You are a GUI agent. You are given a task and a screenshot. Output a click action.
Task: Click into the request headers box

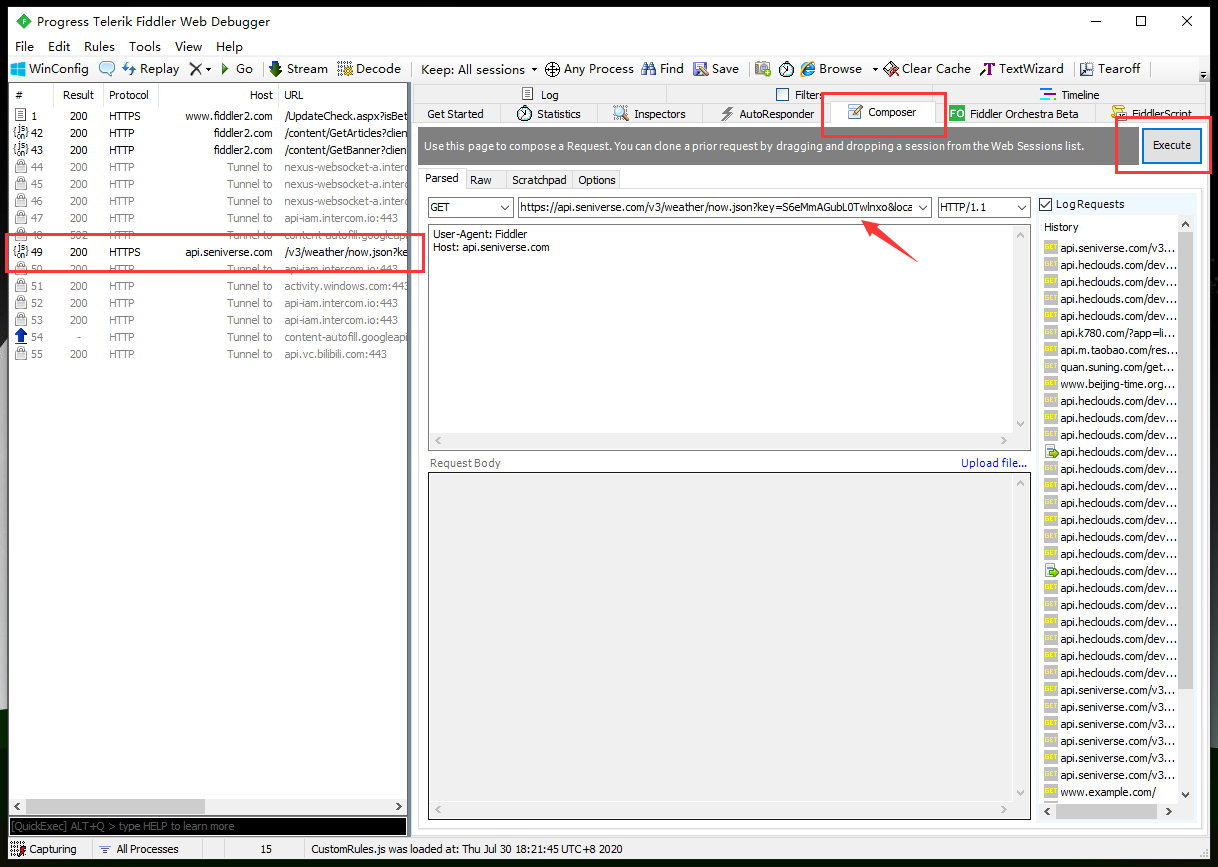click(x=721, y=330)
